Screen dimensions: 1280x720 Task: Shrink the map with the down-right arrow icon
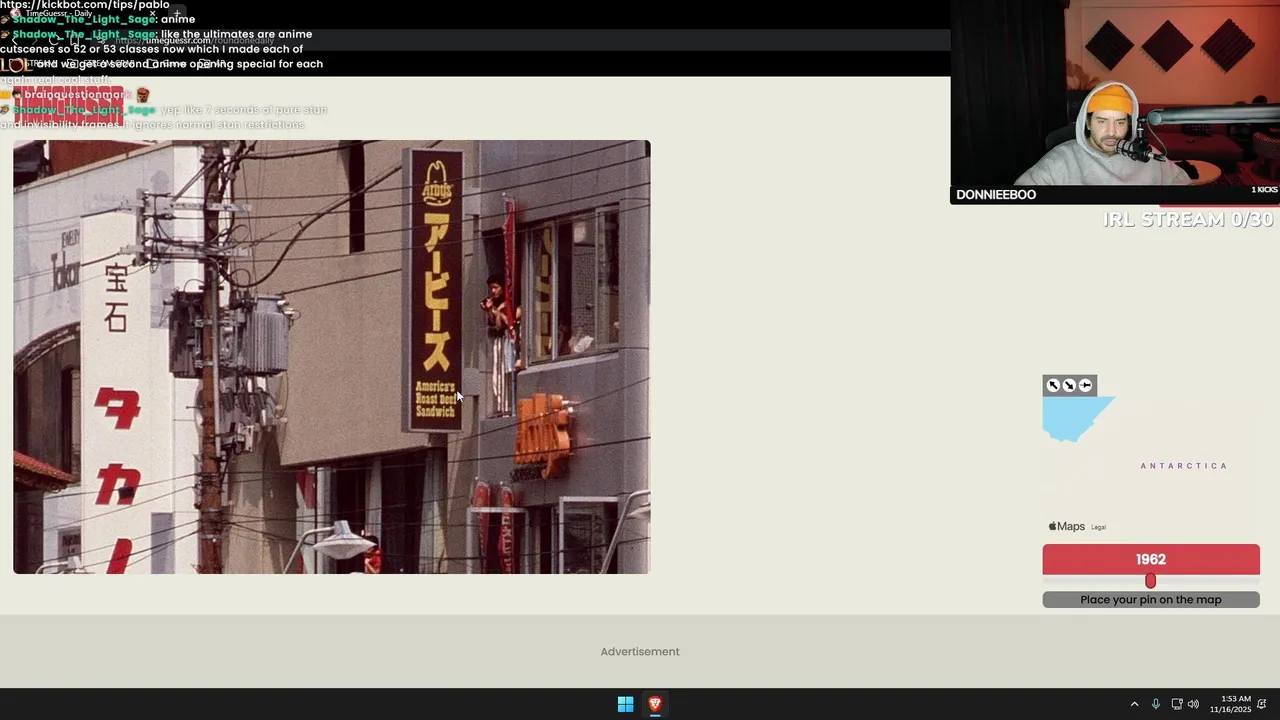coord(1069,385)
